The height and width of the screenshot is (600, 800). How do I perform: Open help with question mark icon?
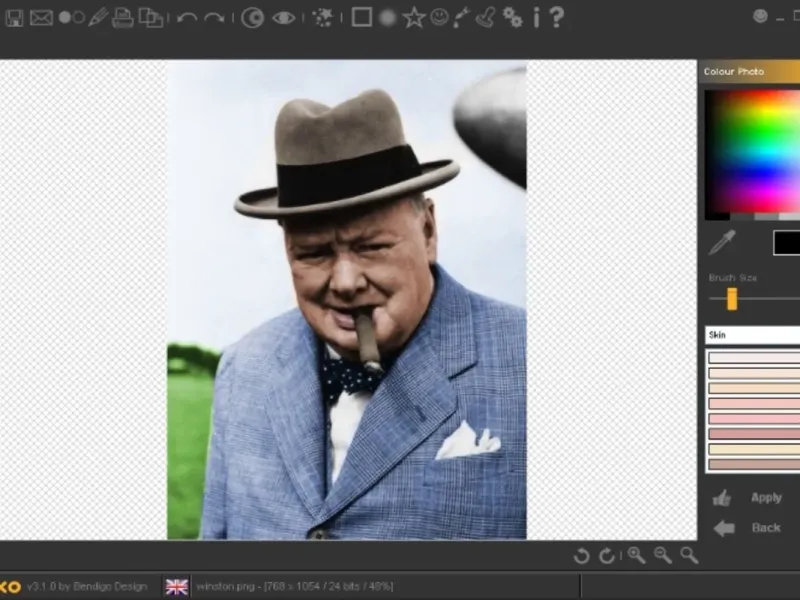click(557, 17)
